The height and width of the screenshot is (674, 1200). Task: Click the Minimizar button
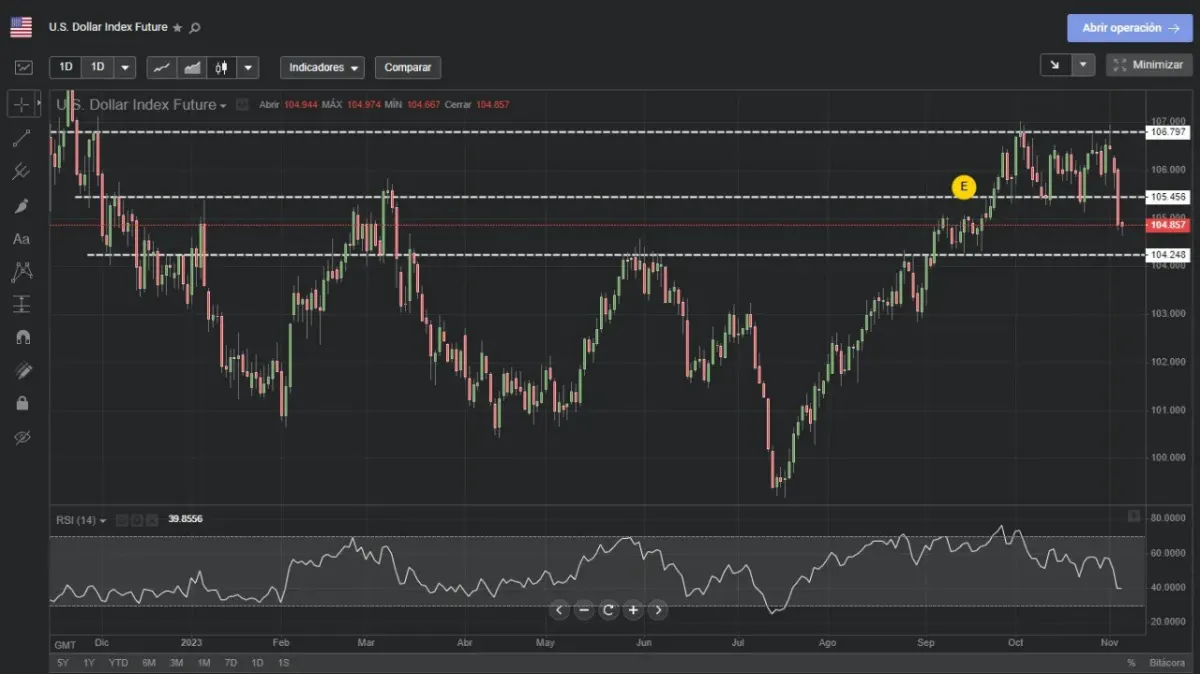1149,65
